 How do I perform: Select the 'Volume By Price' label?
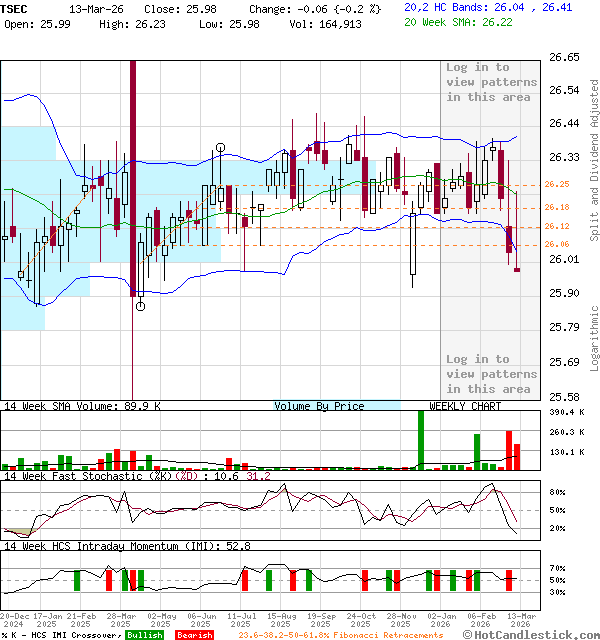319,406
